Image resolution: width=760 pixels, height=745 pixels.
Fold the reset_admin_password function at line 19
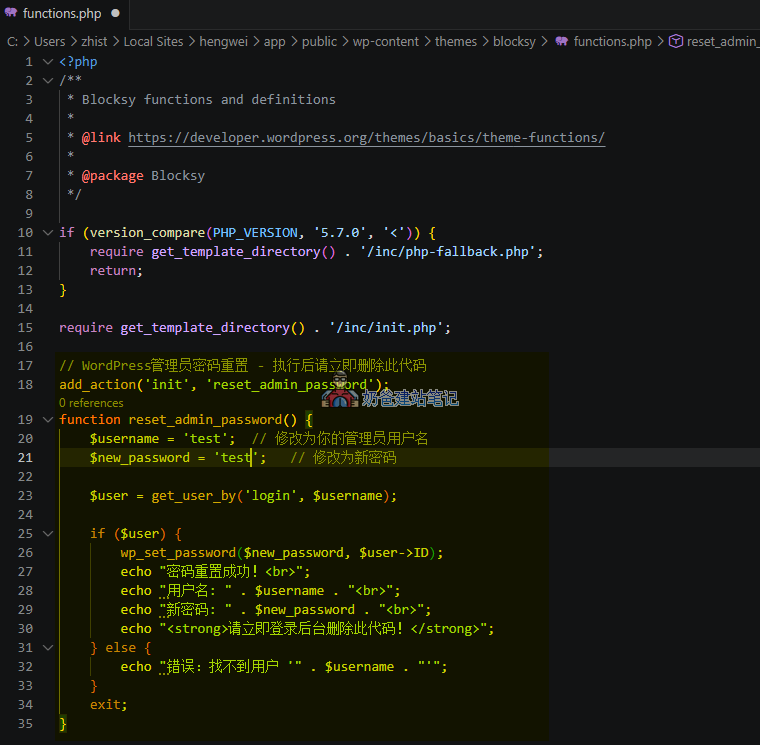click(48, 419)
